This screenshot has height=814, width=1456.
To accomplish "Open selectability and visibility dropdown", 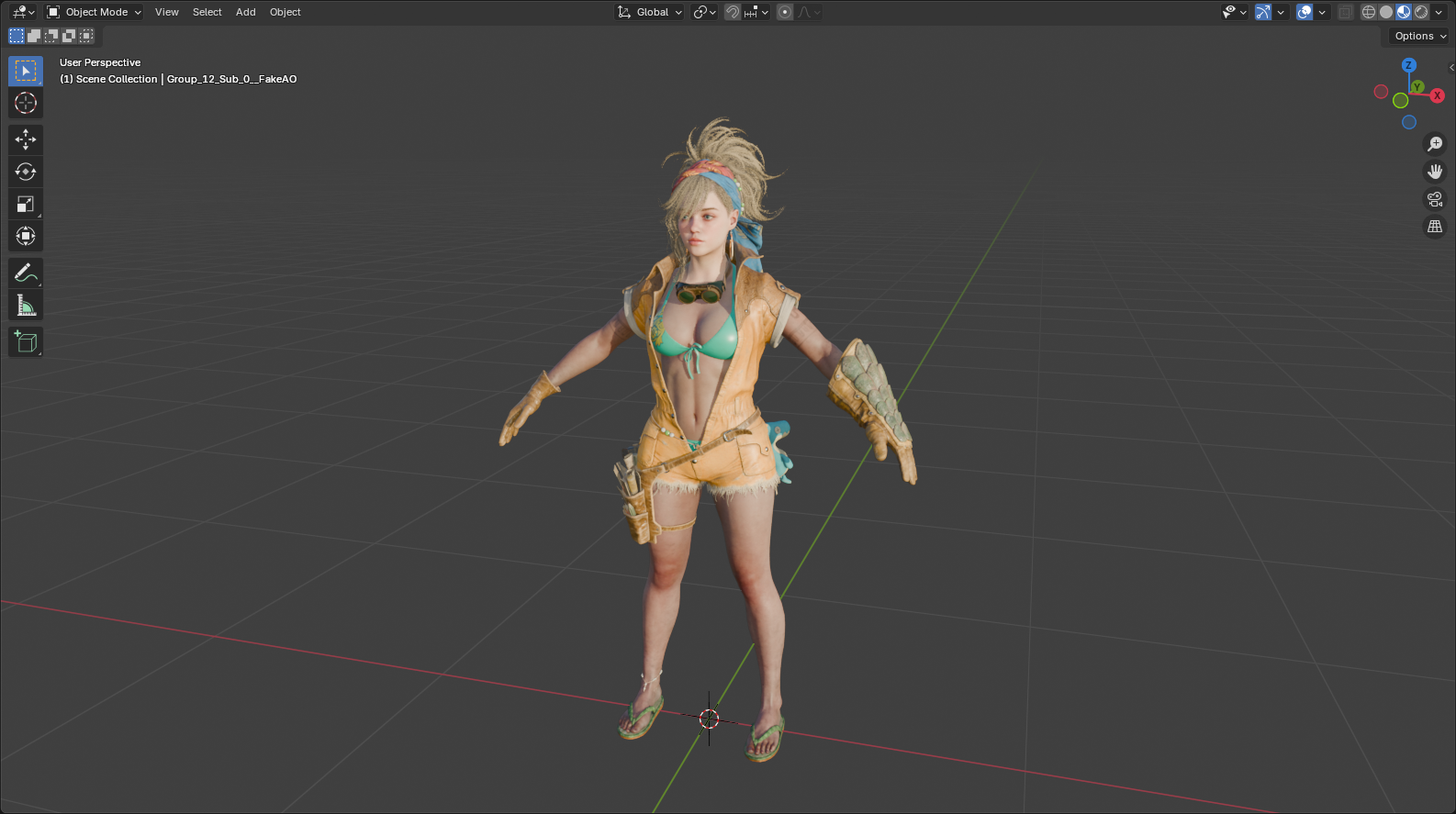I will [x=1235, y=12].
